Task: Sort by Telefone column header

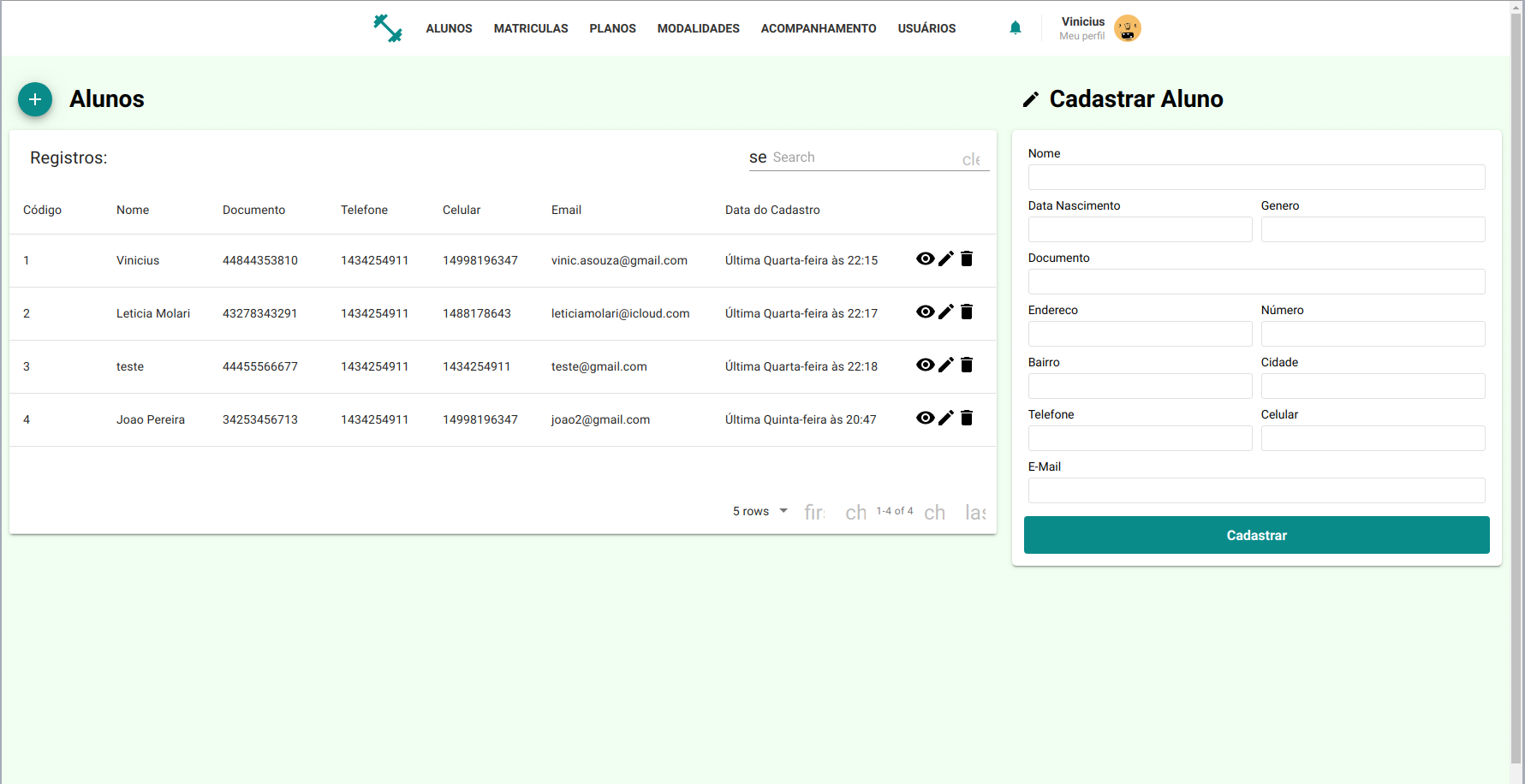Action: [x=364, y=210]
